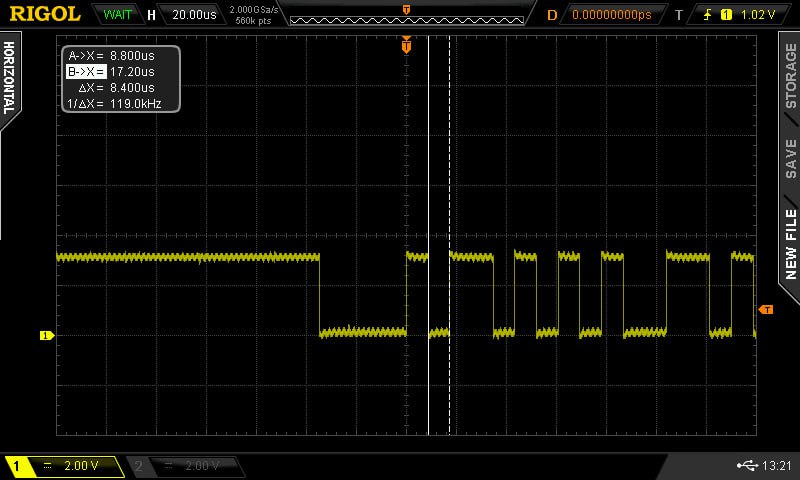800x480 pixels.
Task: Click the waveform memory overview bar
Action: coord(405,15)
